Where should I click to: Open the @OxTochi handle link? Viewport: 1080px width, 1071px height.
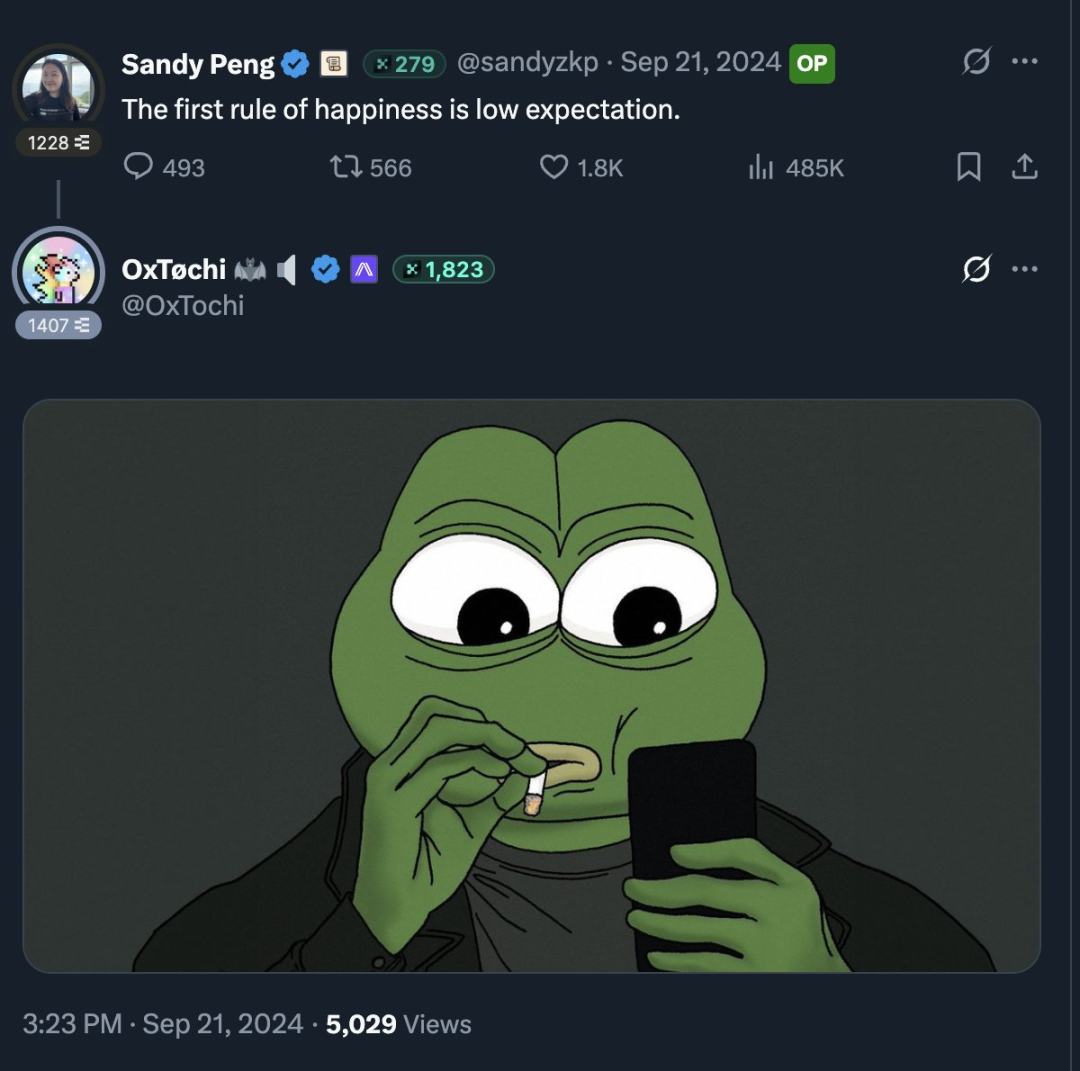183,305
